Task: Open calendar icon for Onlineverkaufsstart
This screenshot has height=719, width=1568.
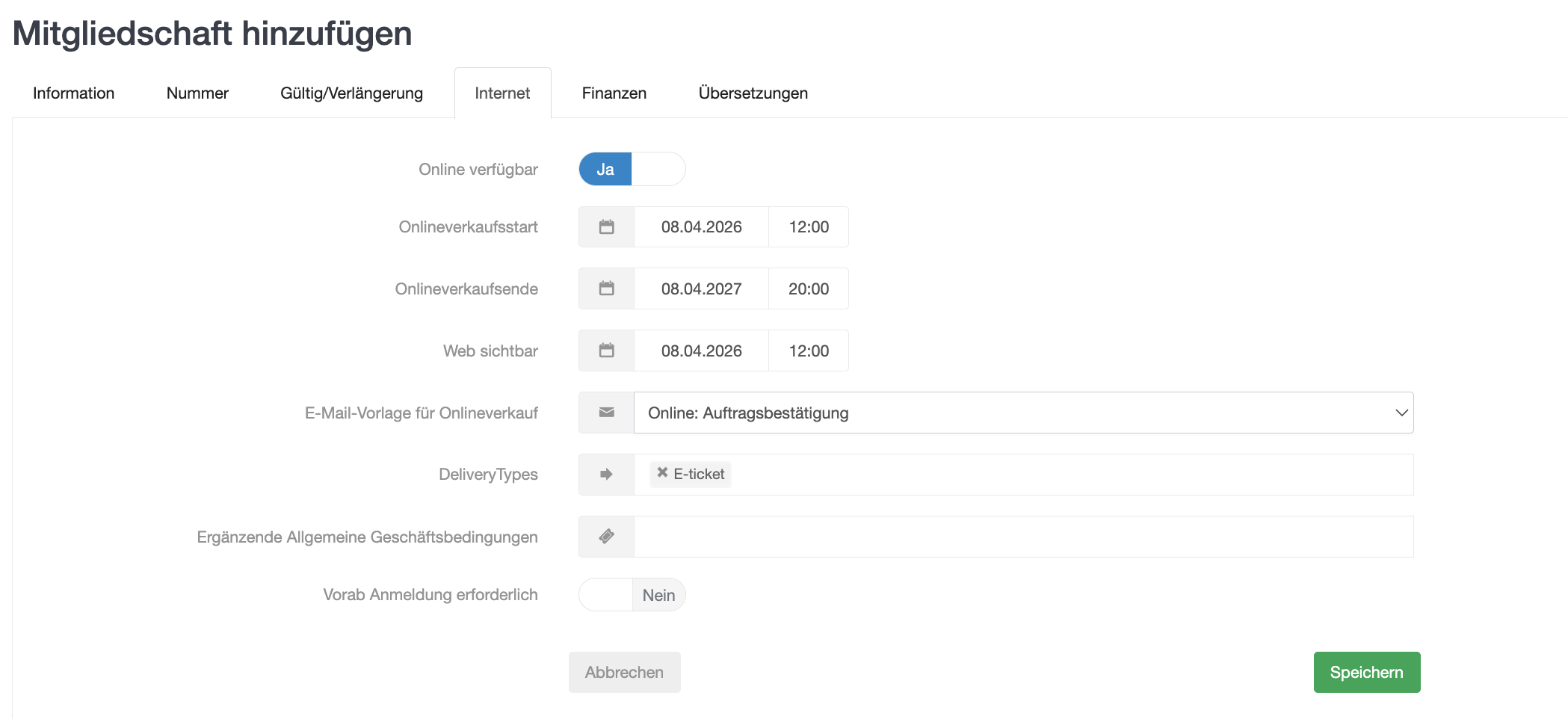Action: [606, 227]
